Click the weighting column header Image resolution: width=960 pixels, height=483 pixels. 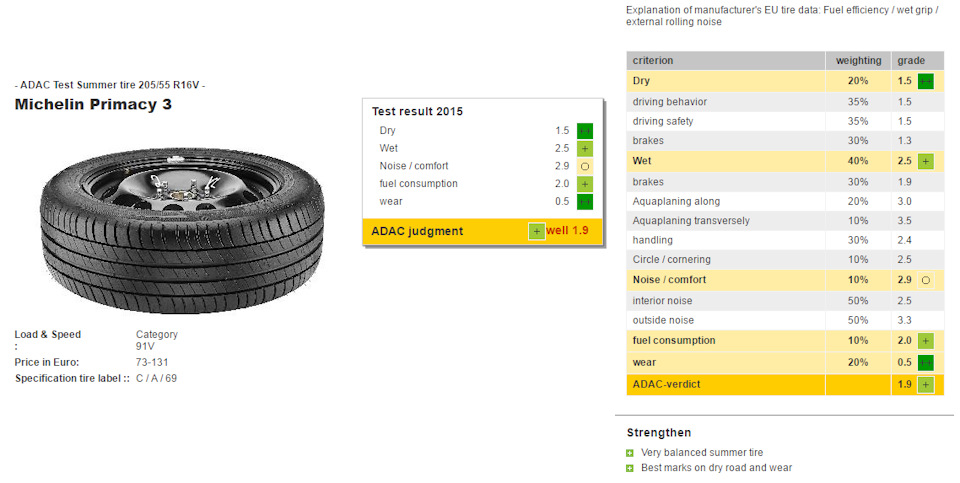click(858, 61)
